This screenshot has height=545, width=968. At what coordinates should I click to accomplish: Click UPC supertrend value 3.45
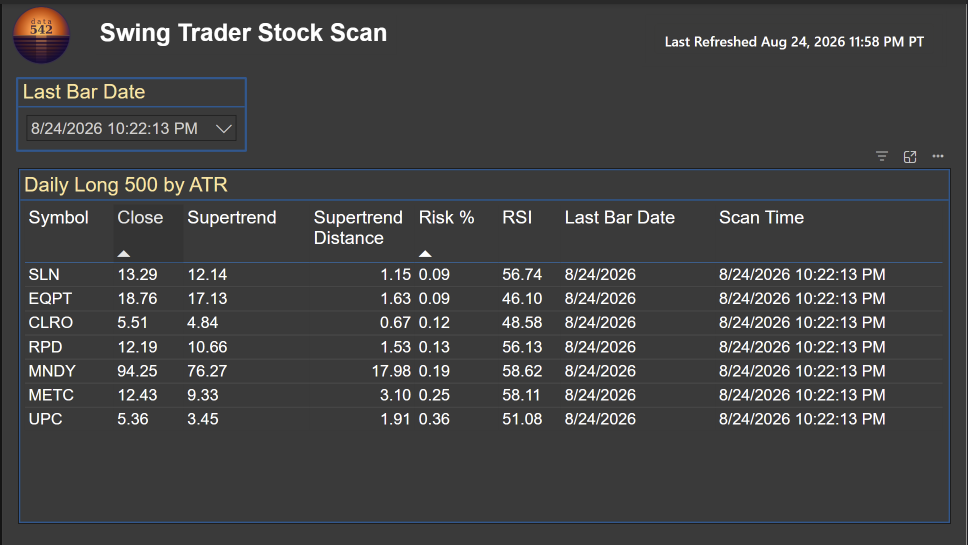[x=202, y=419]
